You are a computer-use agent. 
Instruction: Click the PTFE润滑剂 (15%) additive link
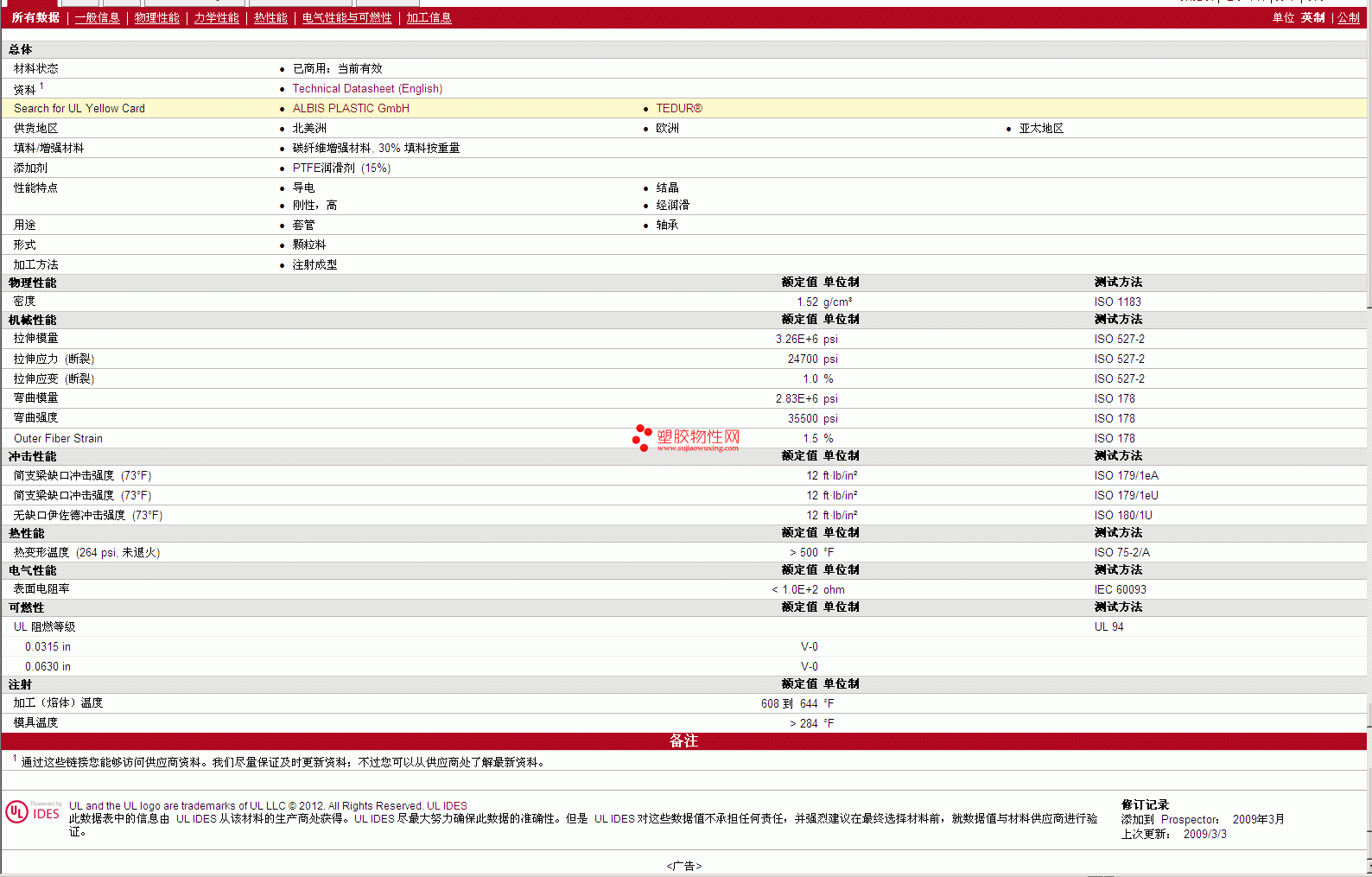click(341, 168)
